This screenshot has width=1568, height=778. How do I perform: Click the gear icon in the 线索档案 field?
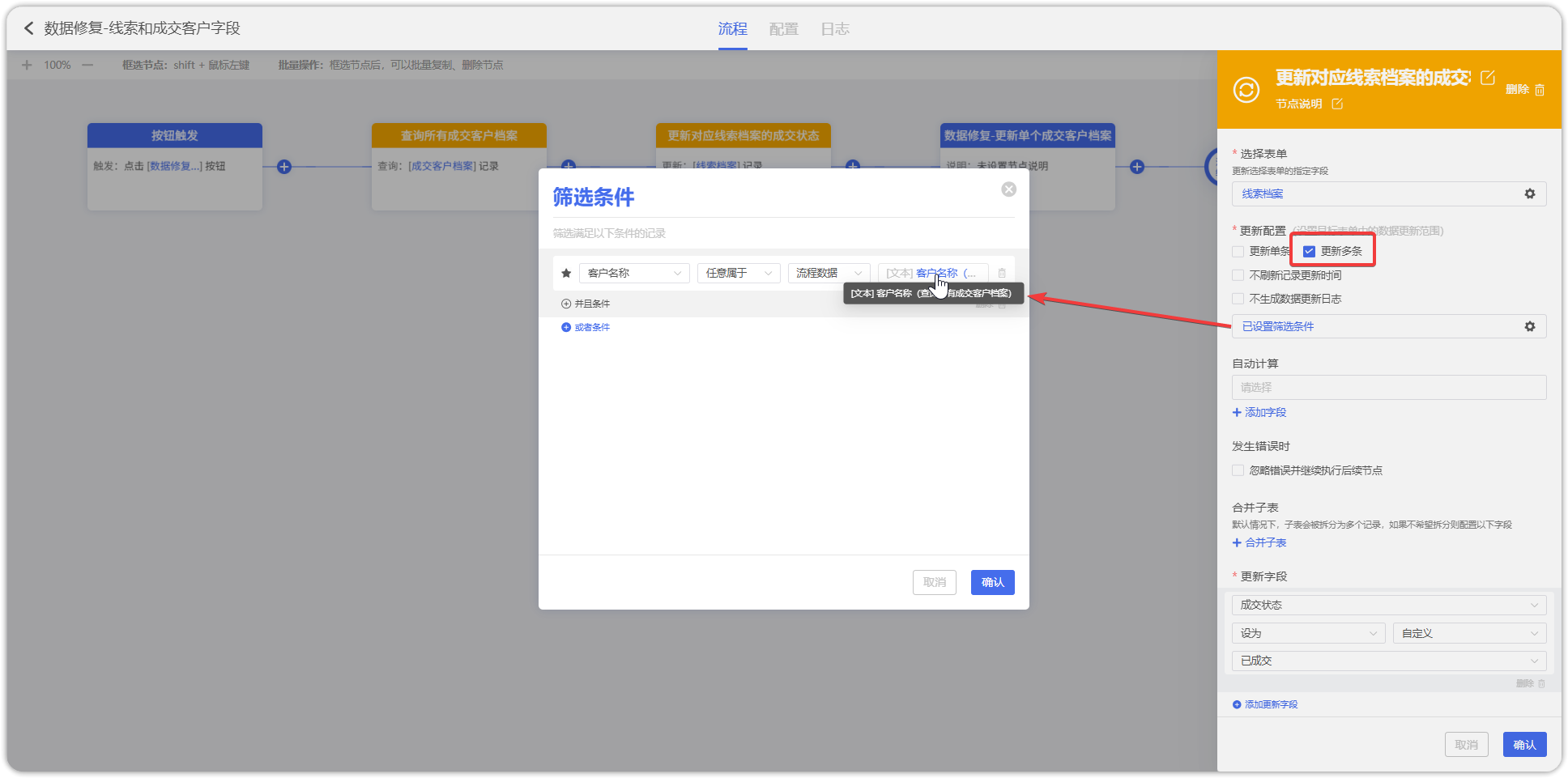point(1529,194)
